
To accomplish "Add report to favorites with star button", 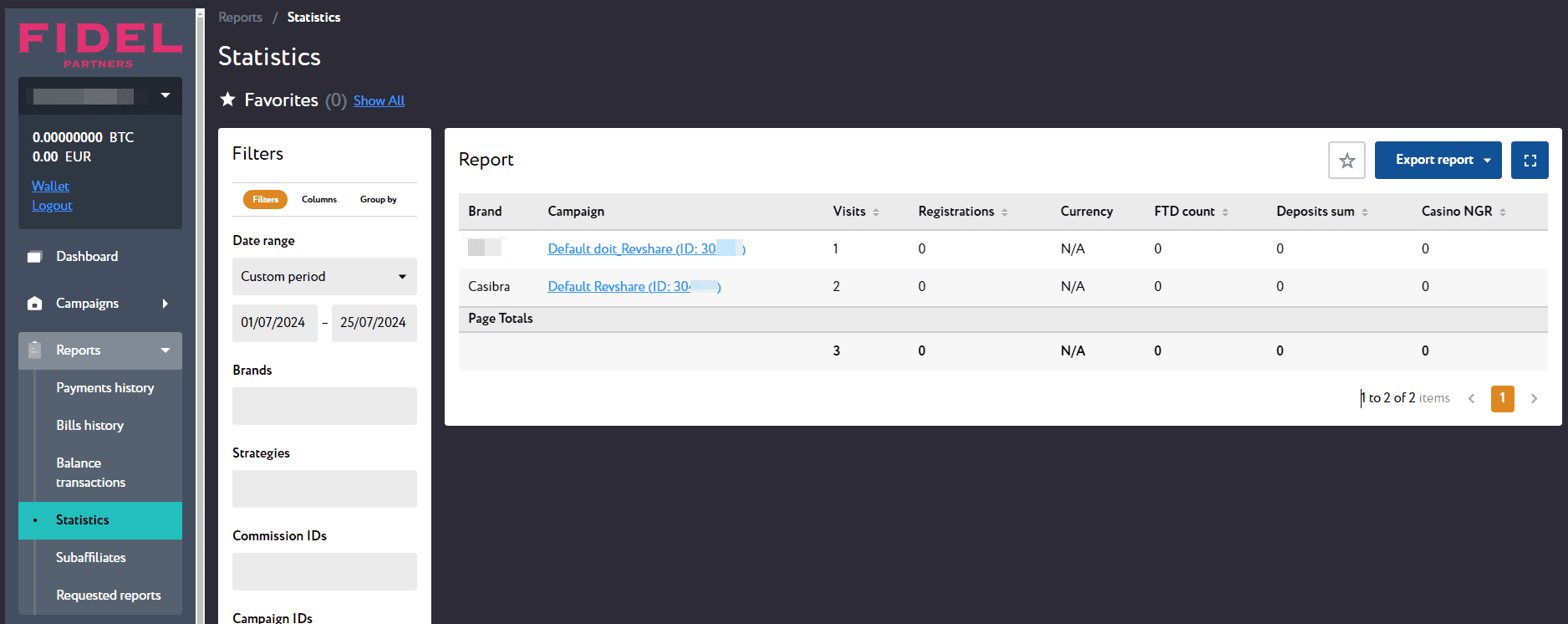I will click(x=1347, y=160).
